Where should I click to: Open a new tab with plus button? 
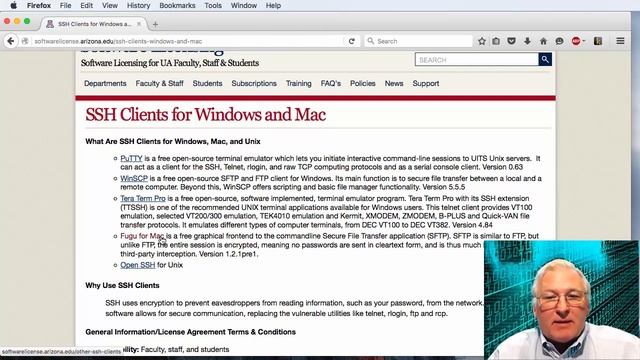(x=155, y=24)
